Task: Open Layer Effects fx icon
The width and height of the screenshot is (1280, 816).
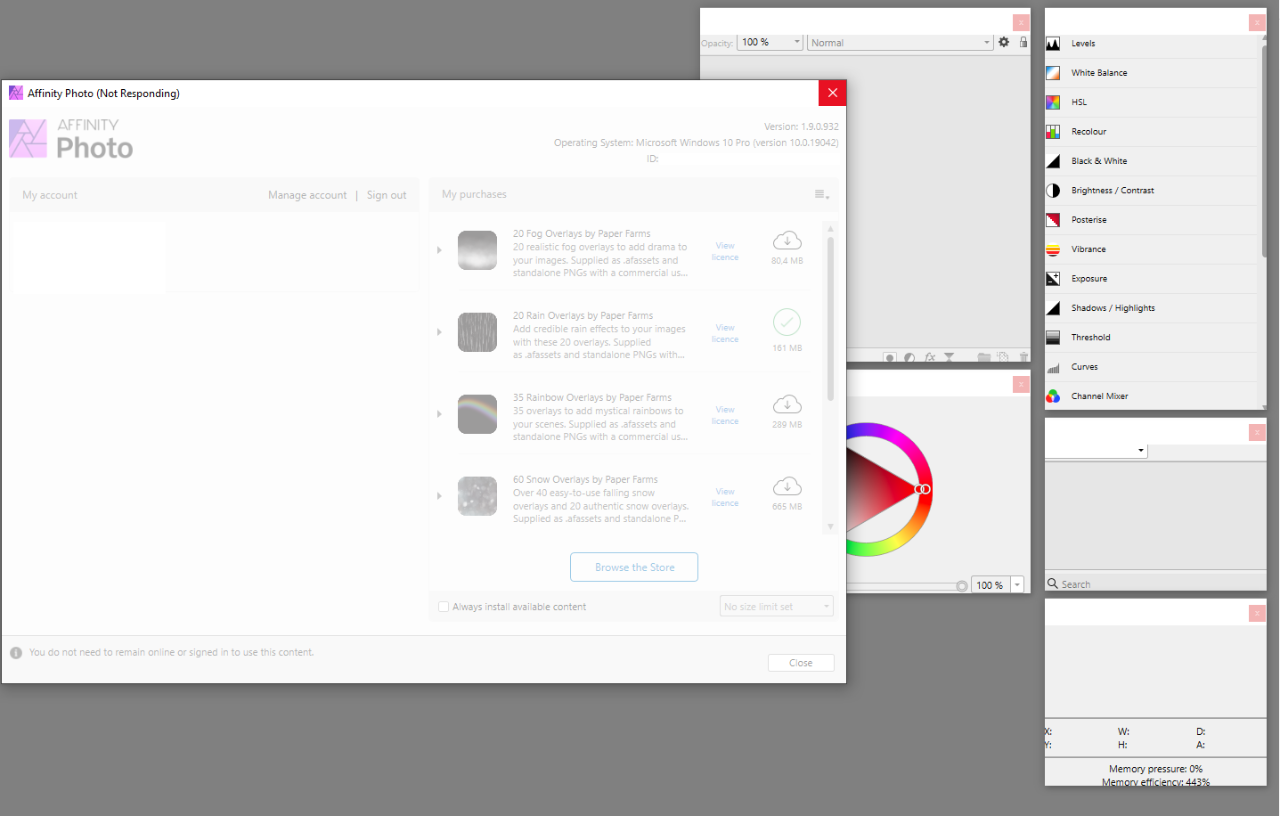Action: pyautogui.click(x=930, y=356)
